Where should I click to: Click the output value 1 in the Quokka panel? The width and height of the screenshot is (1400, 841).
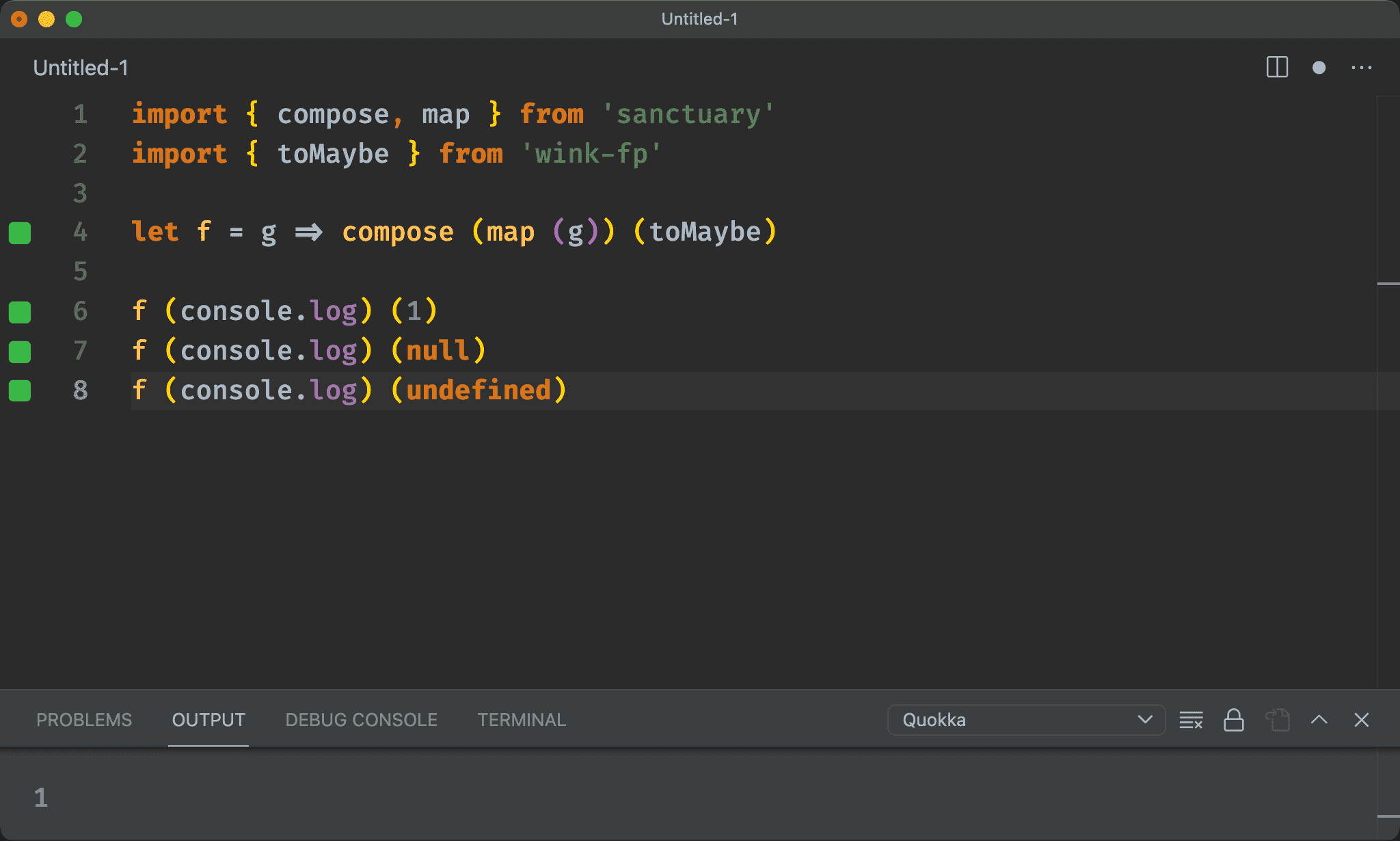click(41, 798)
